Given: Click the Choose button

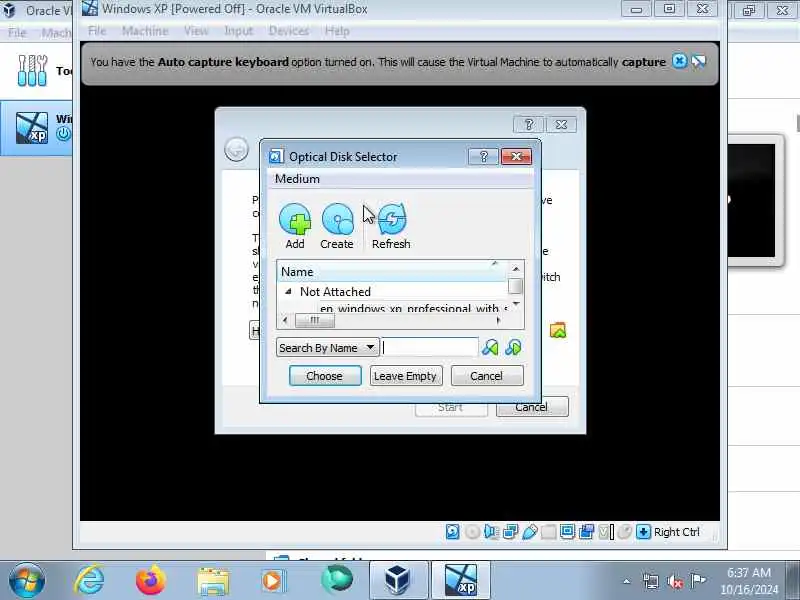Looking at the screenshot, I should tap(325, 376).
